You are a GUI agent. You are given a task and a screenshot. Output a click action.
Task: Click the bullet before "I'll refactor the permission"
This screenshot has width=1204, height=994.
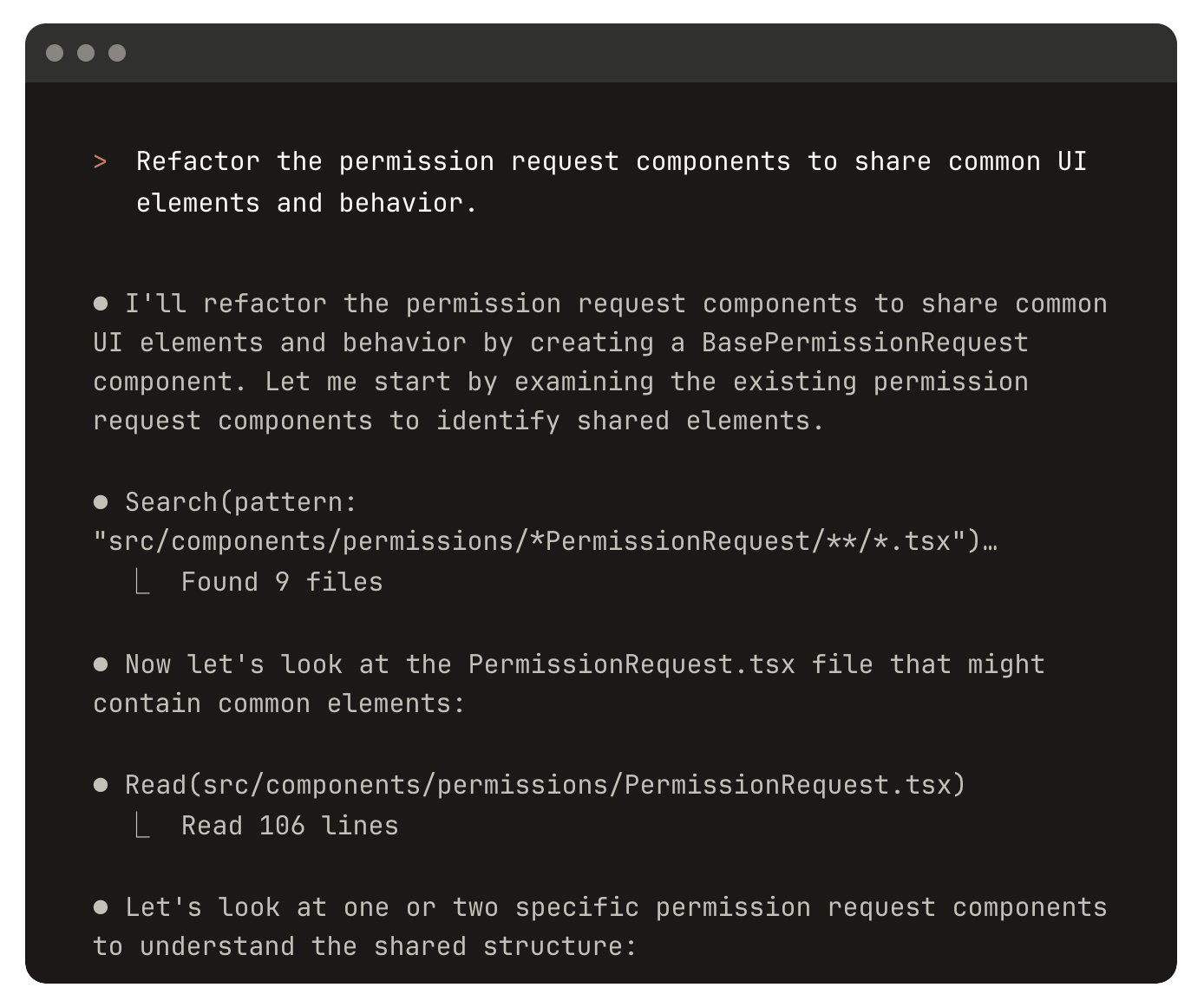(101, 304)
